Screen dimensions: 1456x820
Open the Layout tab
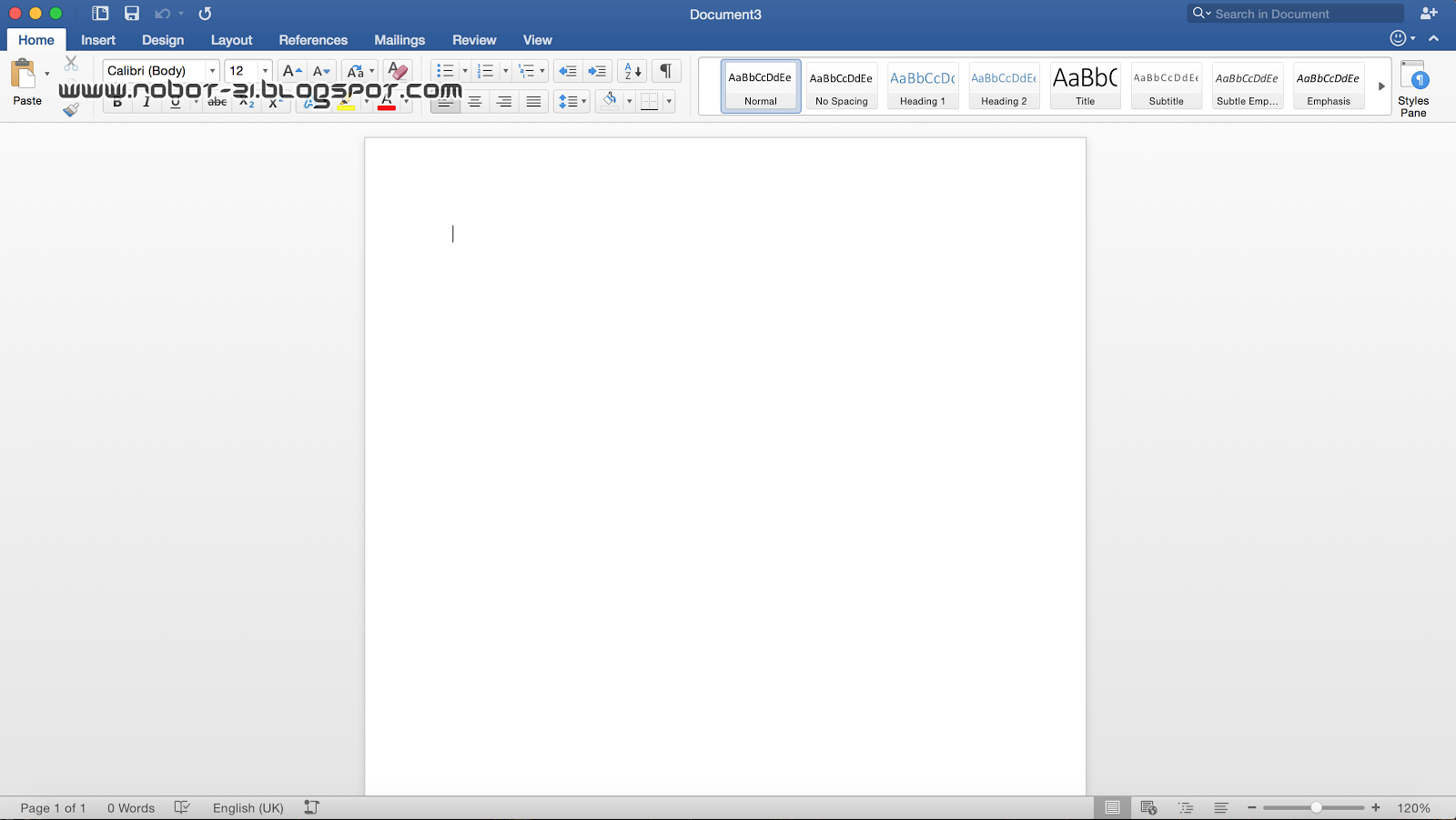click(231, 40)
